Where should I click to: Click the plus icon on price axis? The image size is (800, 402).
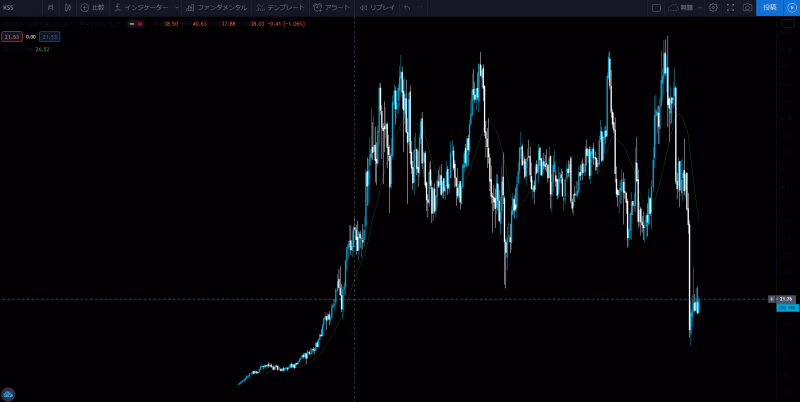(x=771, y=299)
